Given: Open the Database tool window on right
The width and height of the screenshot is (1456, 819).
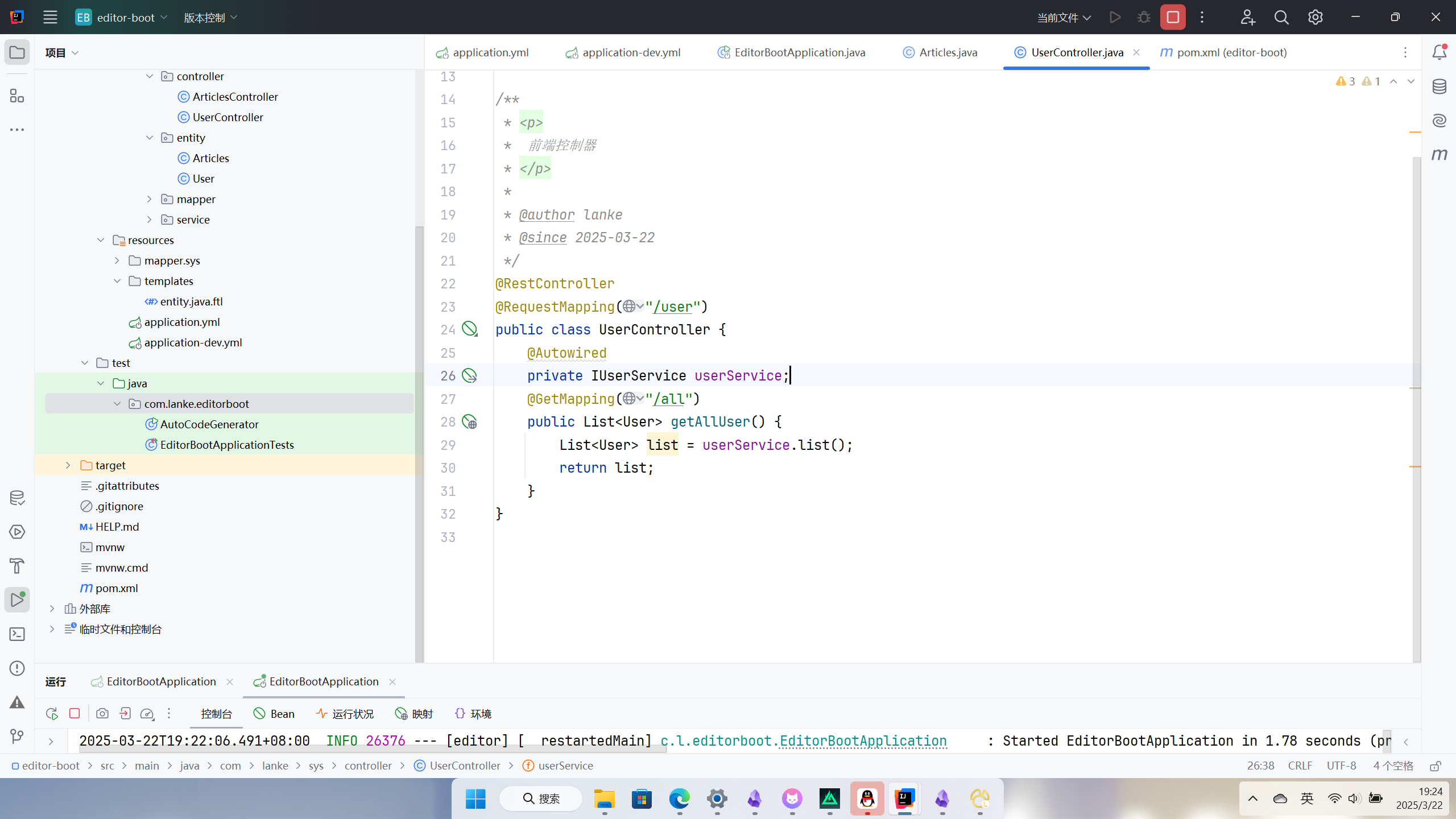Looking at the screenshot, I should (1440, 86).
